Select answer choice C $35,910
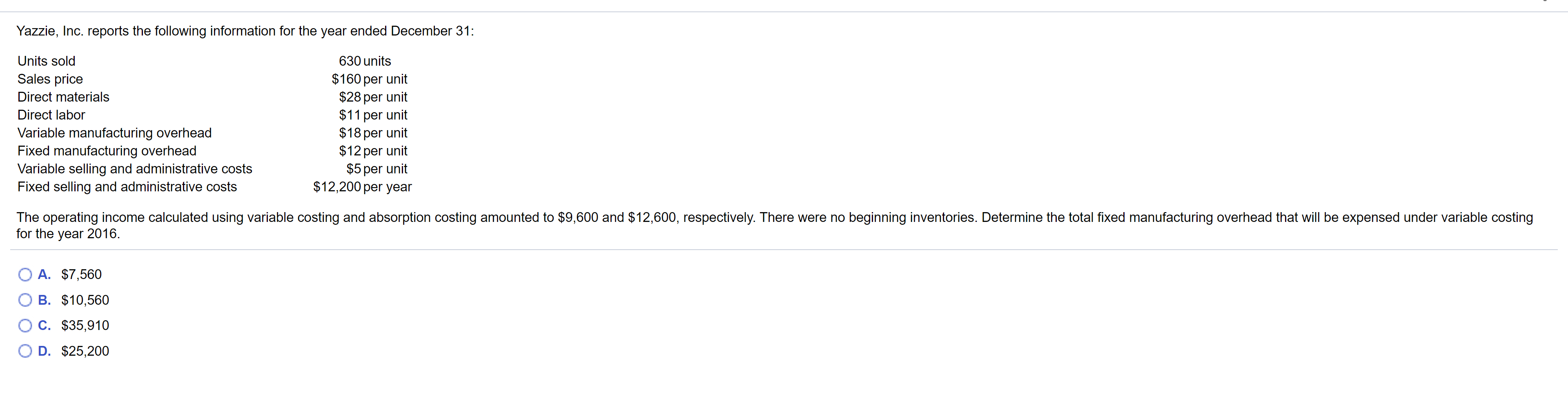This screenshot has height=412, width=1568. pos(85,325)
